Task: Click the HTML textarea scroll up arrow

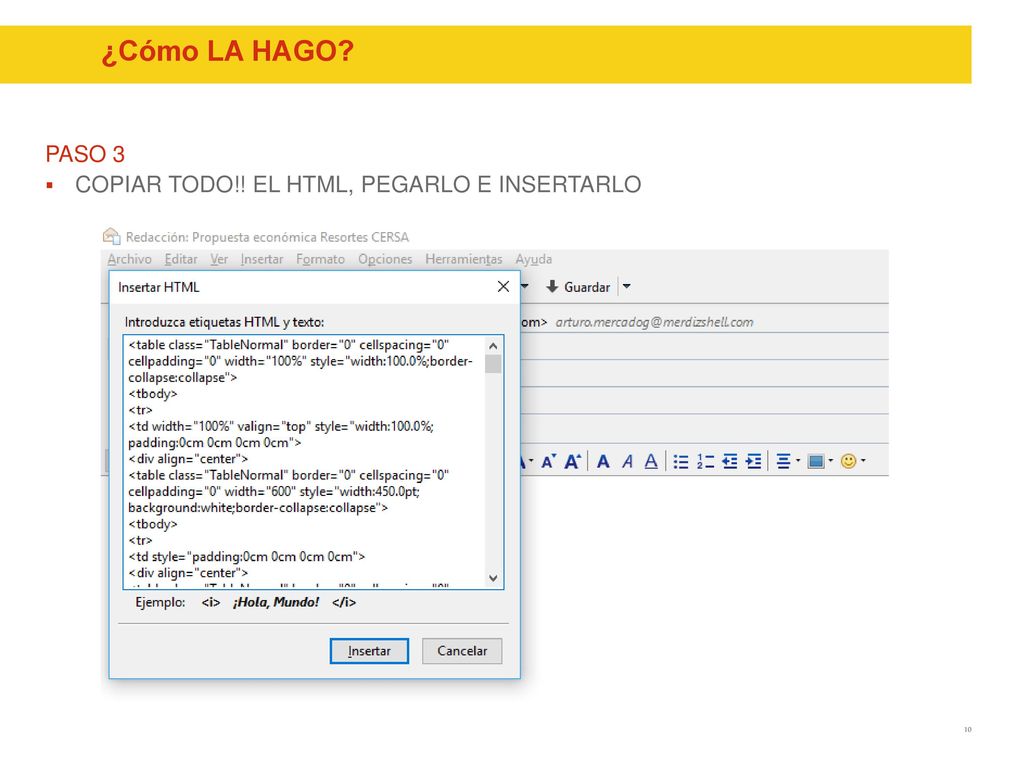Action: [493, 345]
